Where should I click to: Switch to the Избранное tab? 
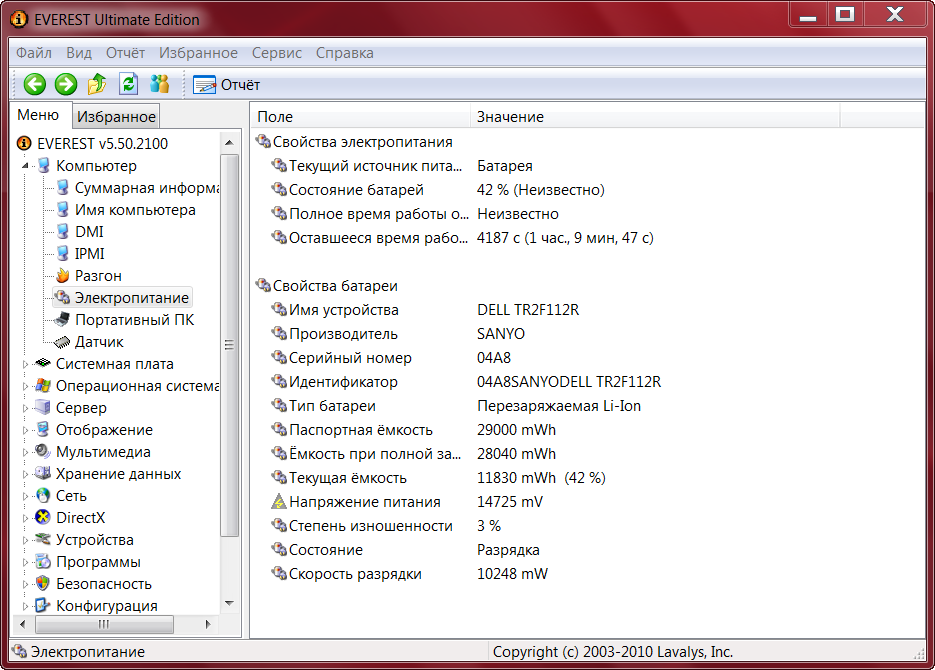coord(117,117)
